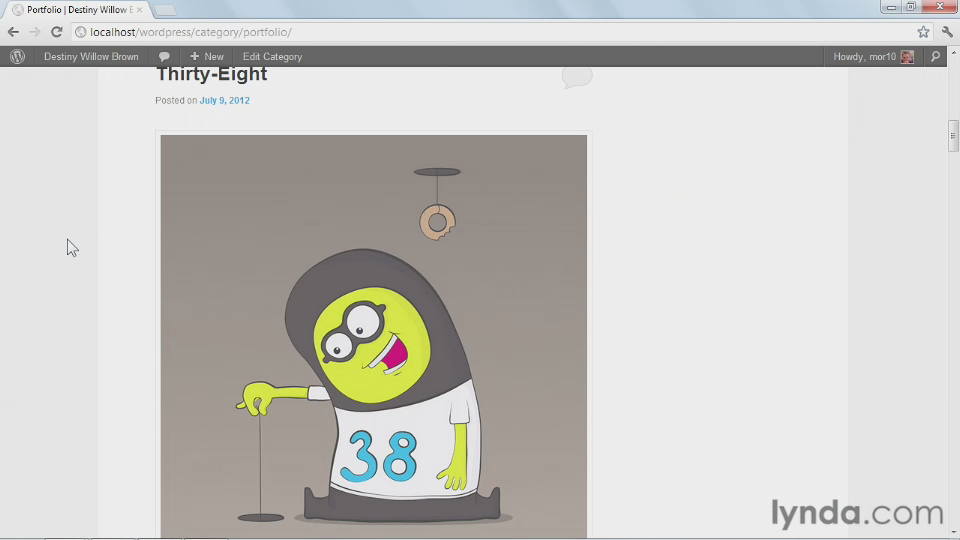Open the Destiny Willow Brown site menu
Image resolution: width=960 pixels, height=540 pixels.
click(91, 56)
